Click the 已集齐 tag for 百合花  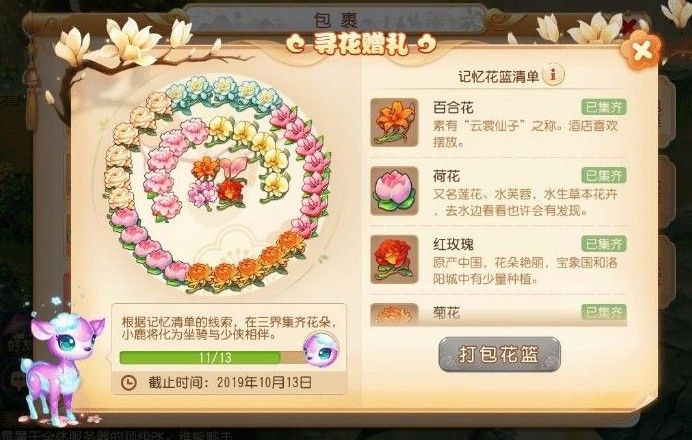604,107
